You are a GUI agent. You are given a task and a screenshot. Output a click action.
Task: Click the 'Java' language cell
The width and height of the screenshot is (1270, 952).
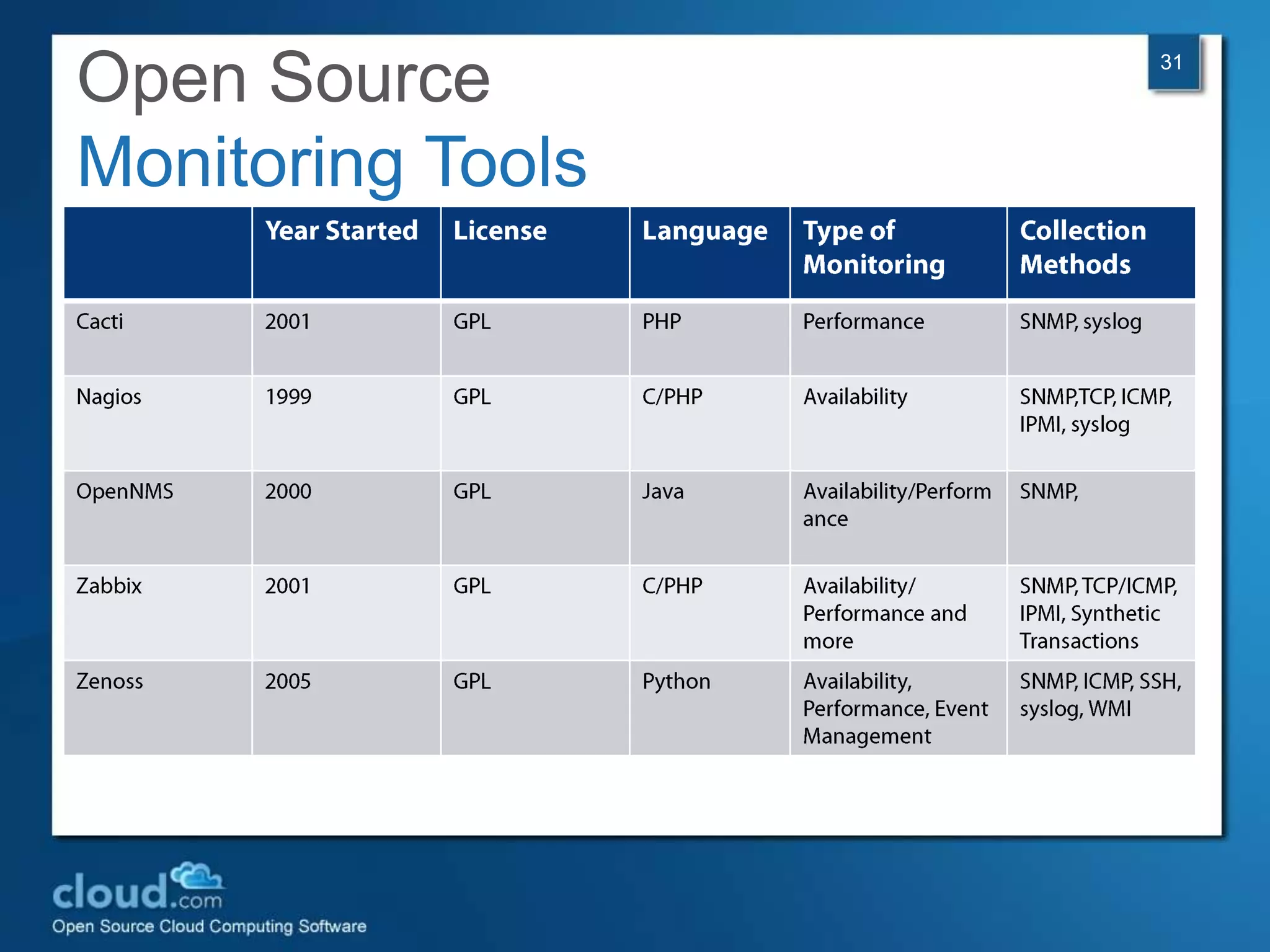coord(710,518)
